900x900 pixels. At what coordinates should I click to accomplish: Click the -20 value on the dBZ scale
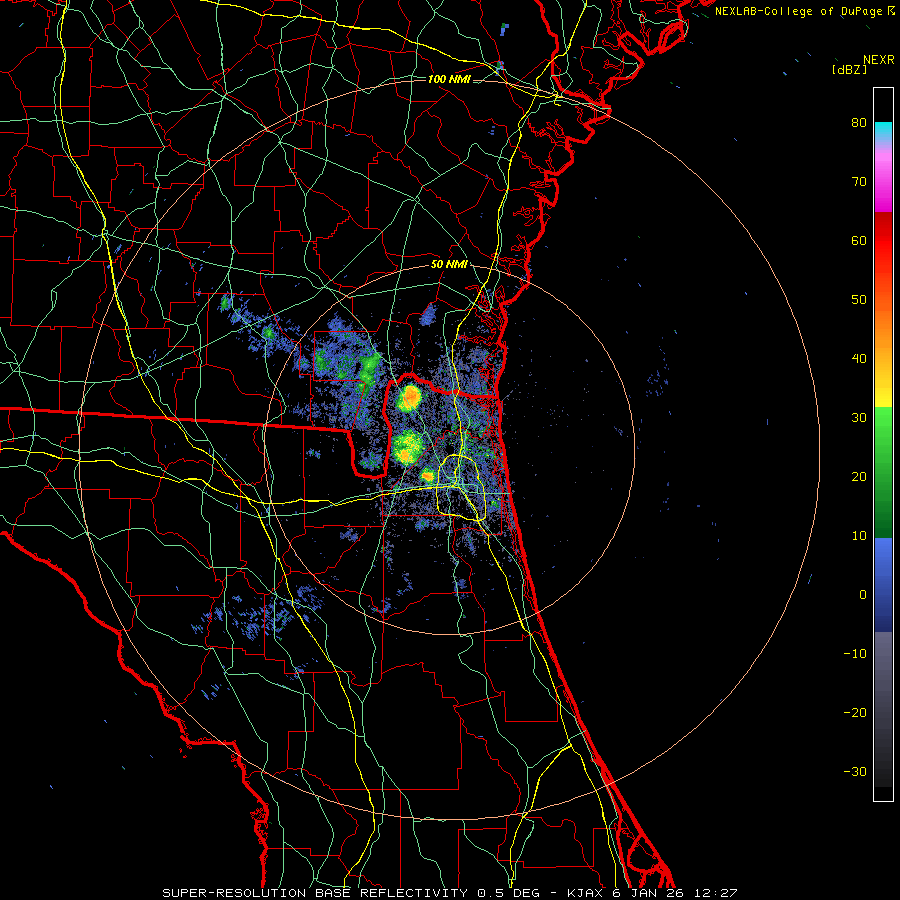(x=855, y=712)
